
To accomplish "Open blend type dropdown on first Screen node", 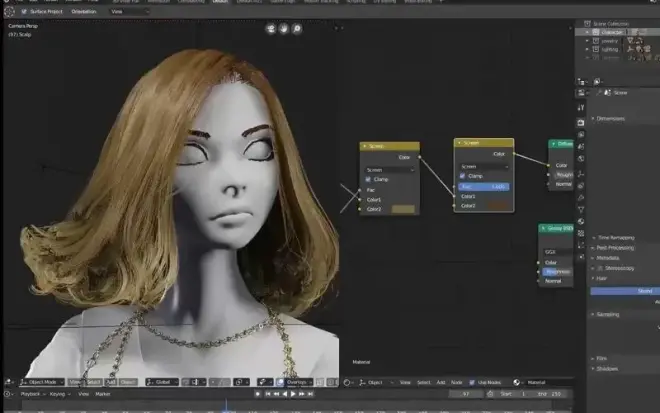I will pos(389,169).
